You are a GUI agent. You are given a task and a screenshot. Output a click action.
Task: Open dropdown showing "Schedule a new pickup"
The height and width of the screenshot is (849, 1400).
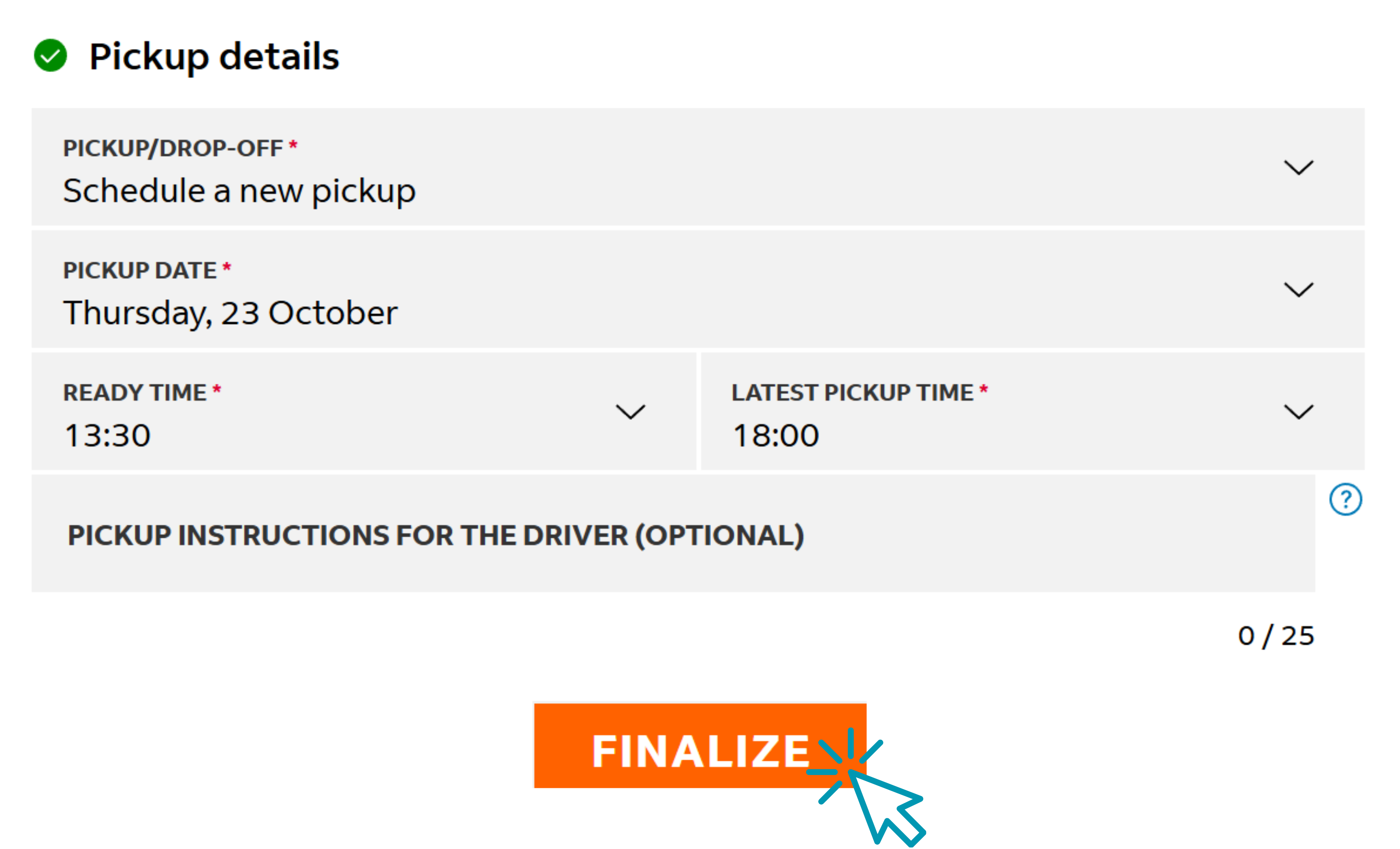(x=239, y=191)
